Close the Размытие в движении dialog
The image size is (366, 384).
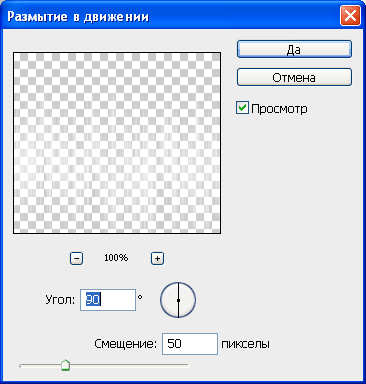[x=350, y=16]
